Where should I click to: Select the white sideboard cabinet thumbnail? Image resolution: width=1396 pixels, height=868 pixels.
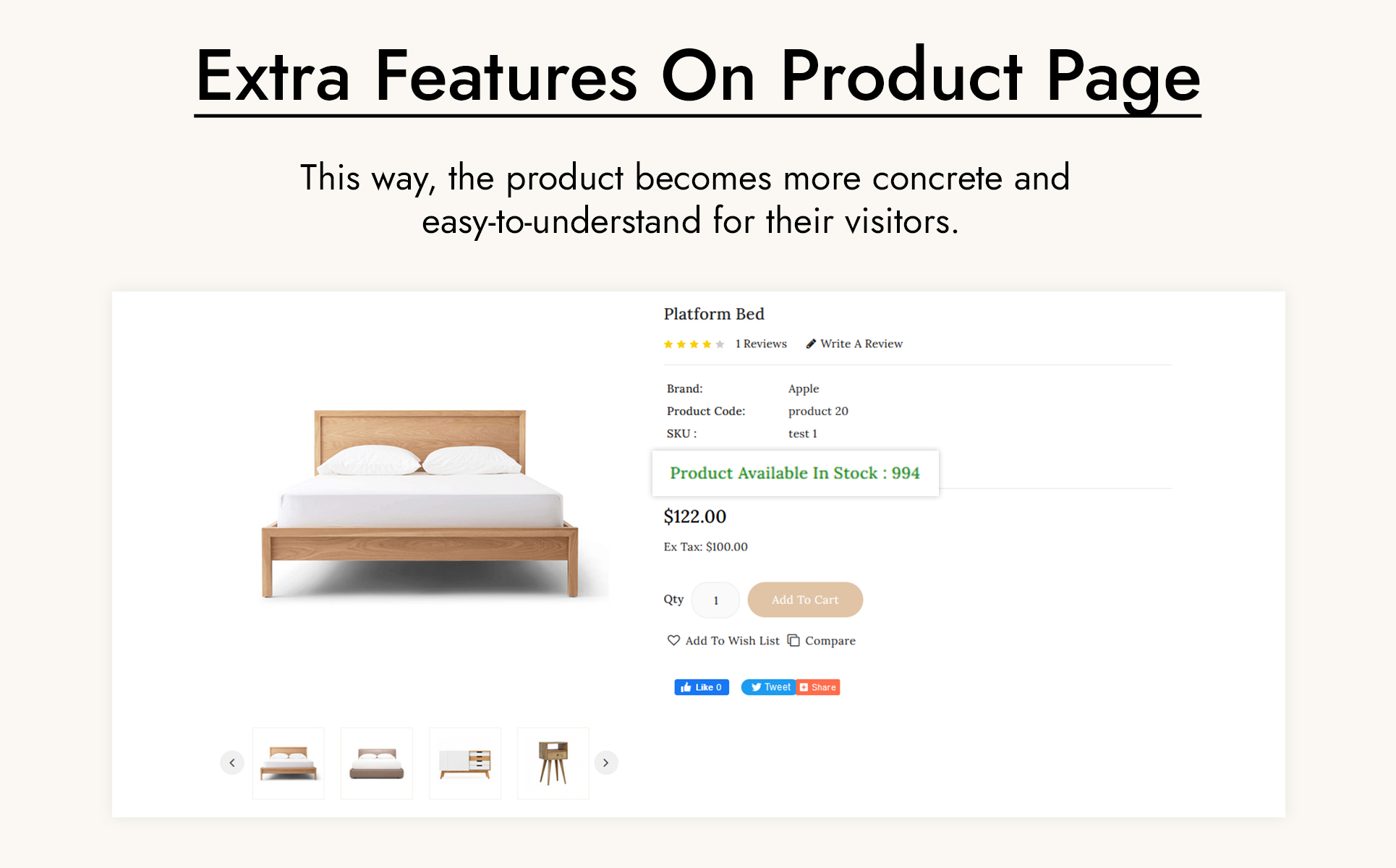tap(465, 763)
